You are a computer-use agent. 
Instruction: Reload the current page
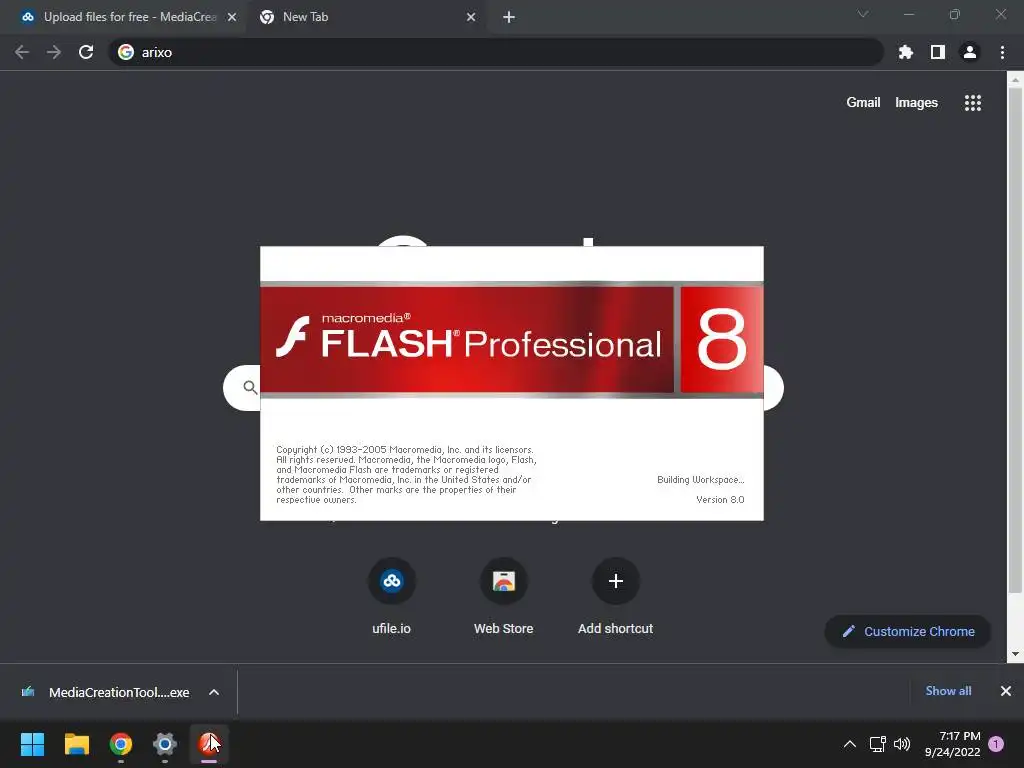[86, 52]
